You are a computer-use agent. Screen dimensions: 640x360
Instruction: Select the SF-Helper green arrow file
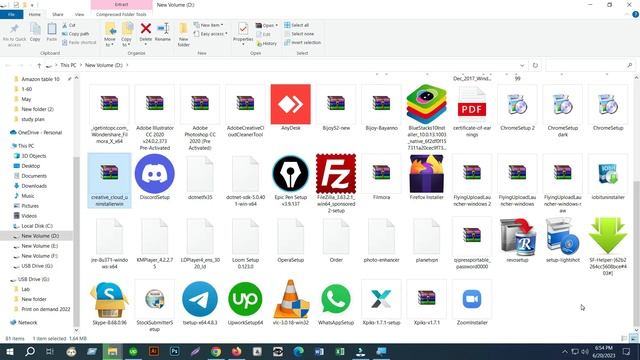[608, 236]
